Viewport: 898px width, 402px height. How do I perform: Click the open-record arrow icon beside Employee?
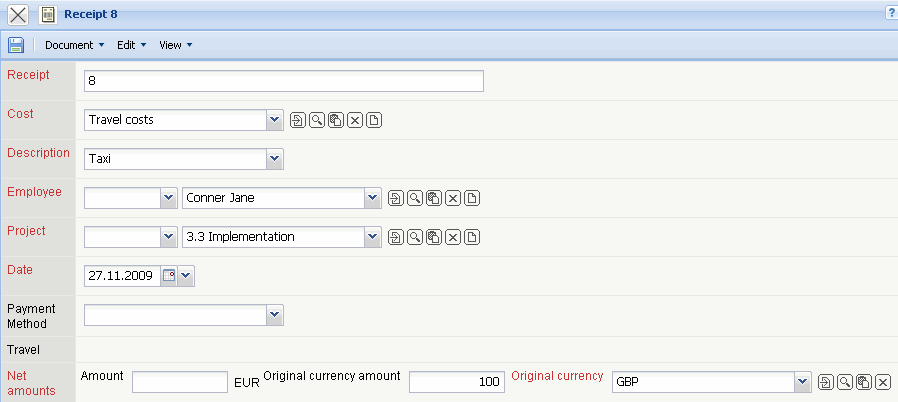coord(396,198)
